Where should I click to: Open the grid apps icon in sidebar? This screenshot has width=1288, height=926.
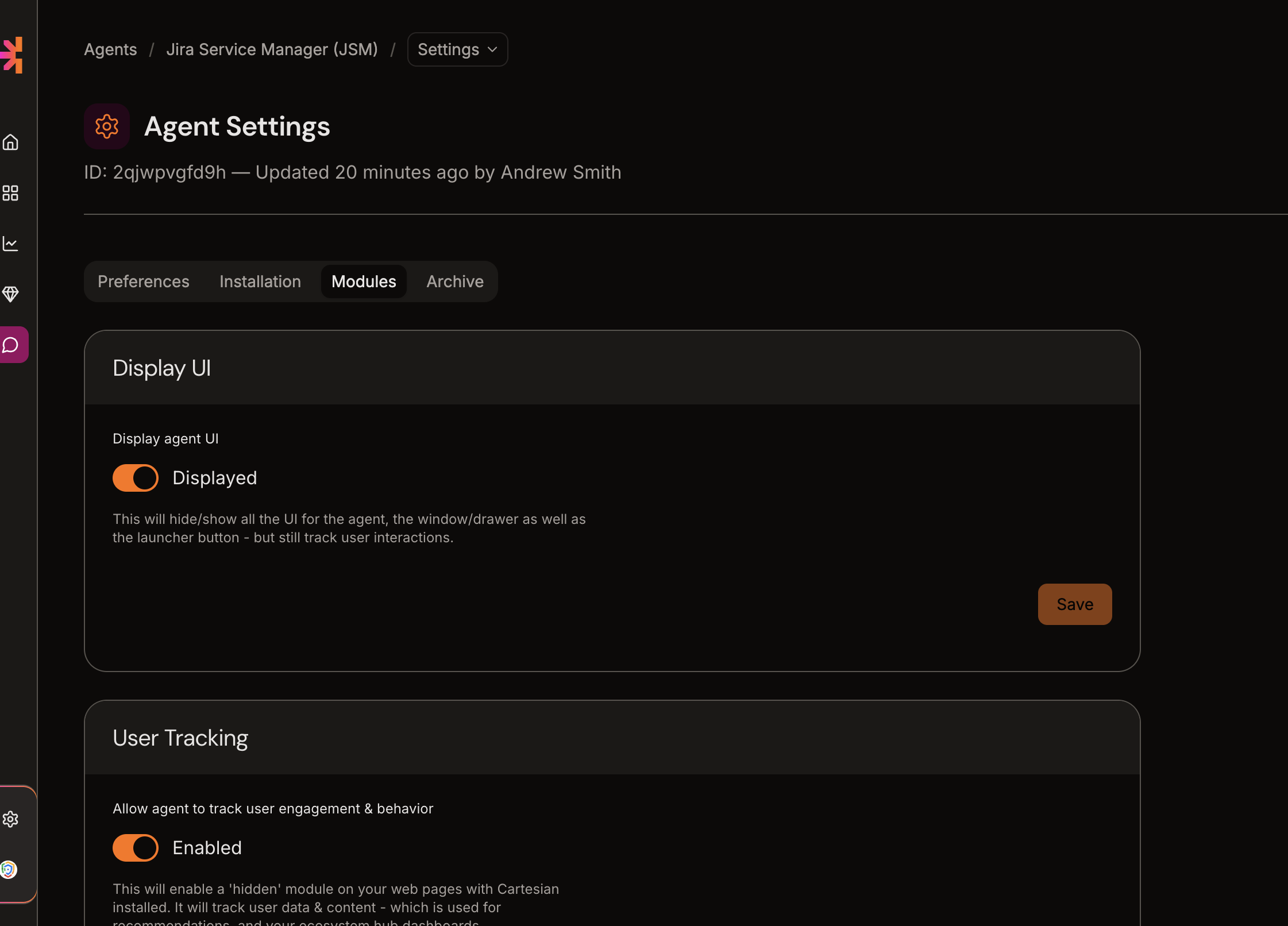click(x=10, y=193)
